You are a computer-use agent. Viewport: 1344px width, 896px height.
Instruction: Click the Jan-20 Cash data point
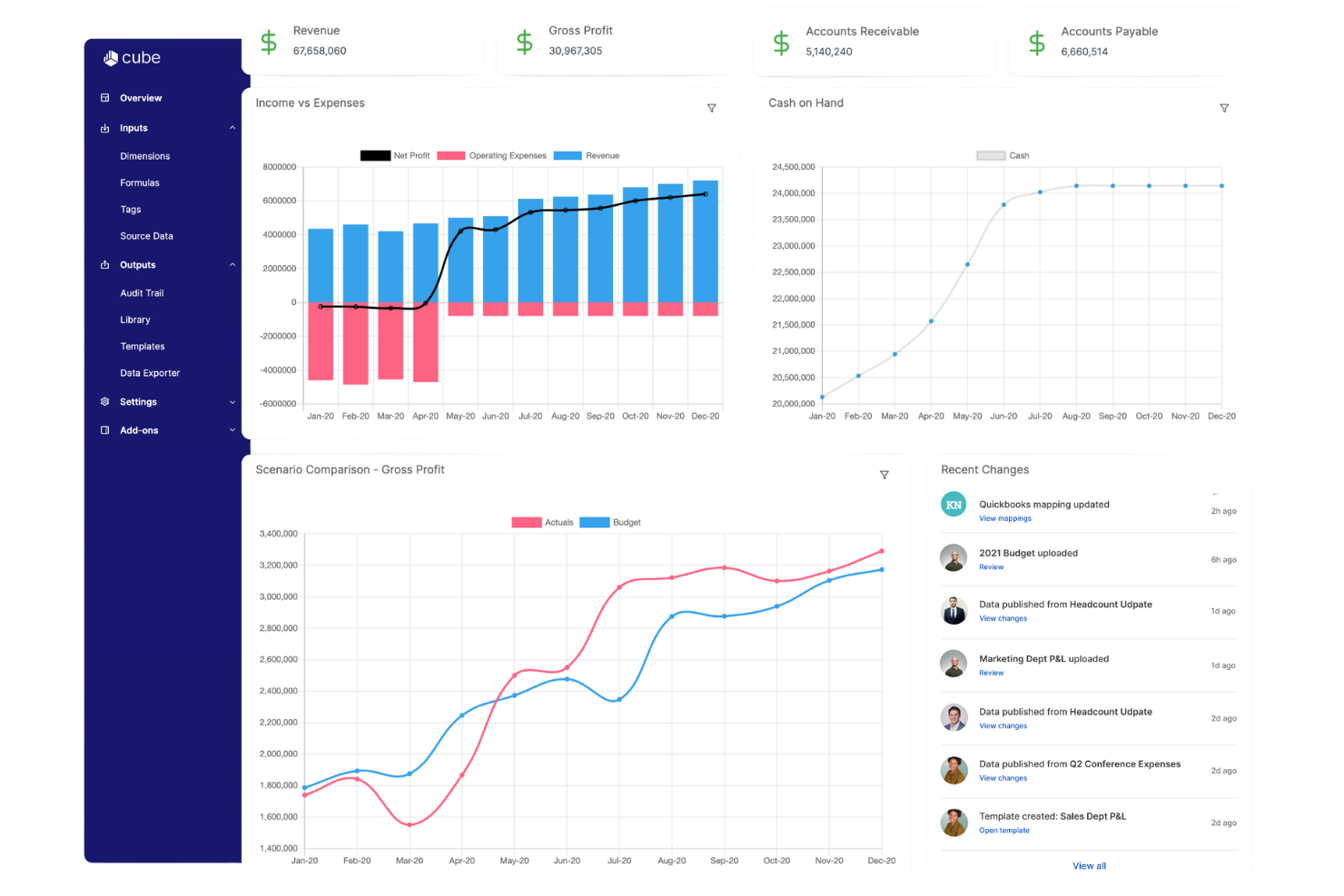822,397
